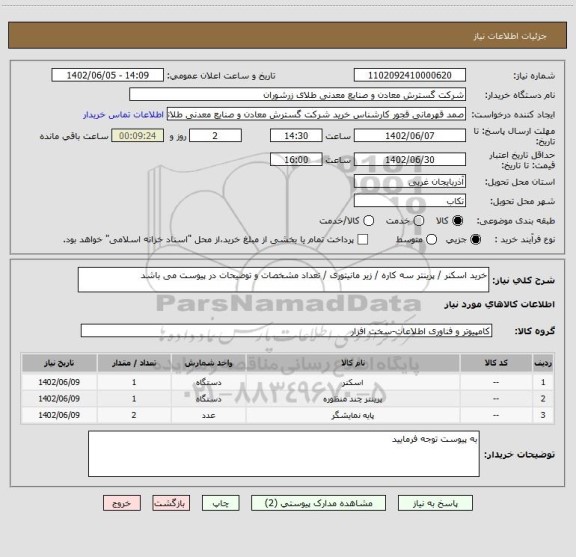576x557 pixels.
Task: Click the تاریخ نیاز column header
Action: pos(59,363)
